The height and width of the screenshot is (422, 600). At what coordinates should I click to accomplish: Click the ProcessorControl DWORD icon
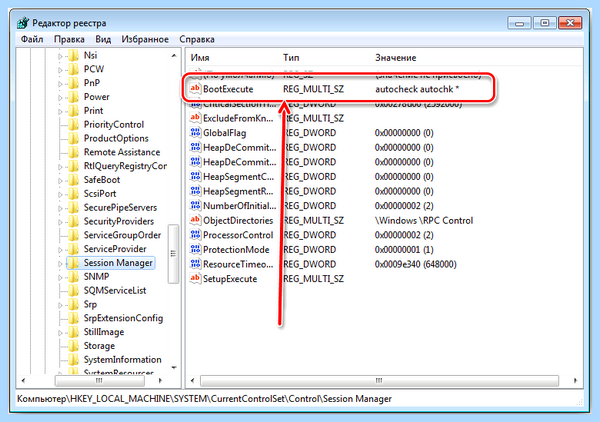195,235
